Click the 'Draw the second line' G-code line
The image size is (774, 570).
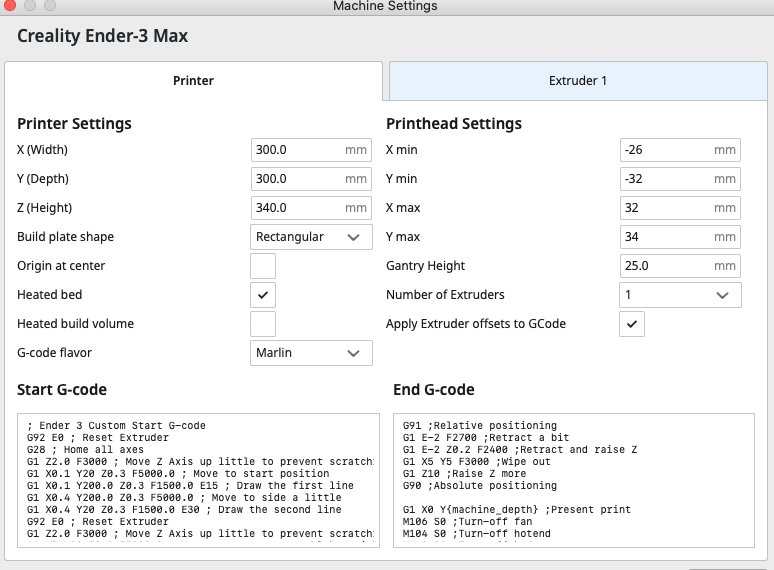(184, 510)
